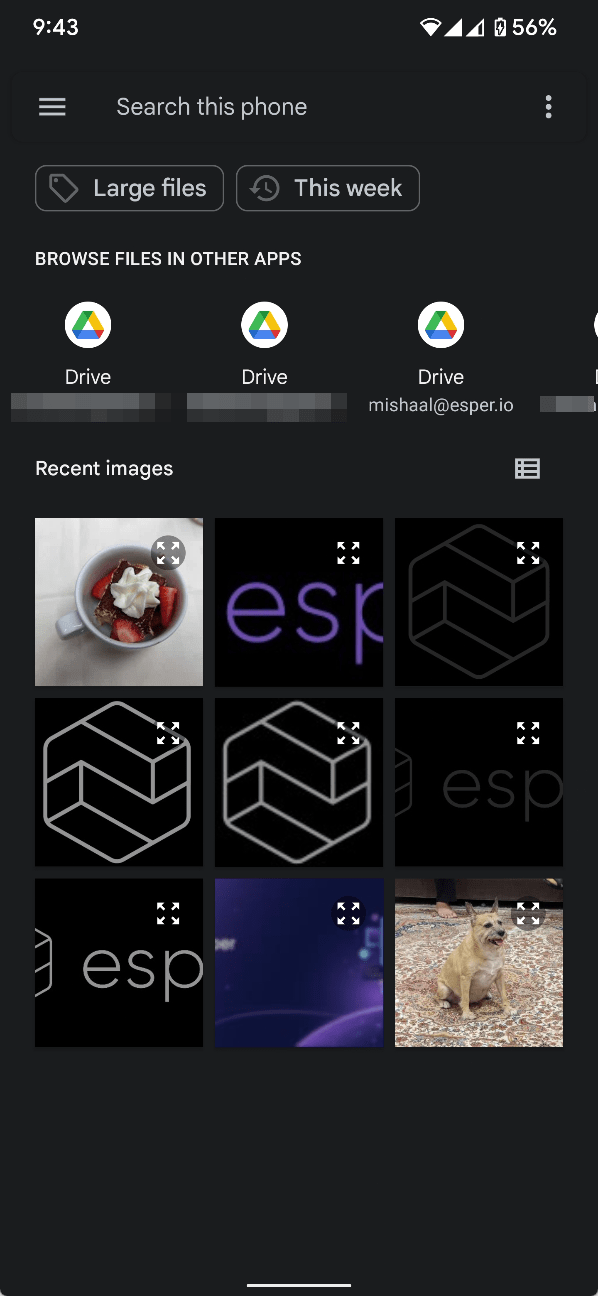This screenshot has width=598, height=1296.
Task: Tap the Wi-Fi status icon
Action: point(430,27)
